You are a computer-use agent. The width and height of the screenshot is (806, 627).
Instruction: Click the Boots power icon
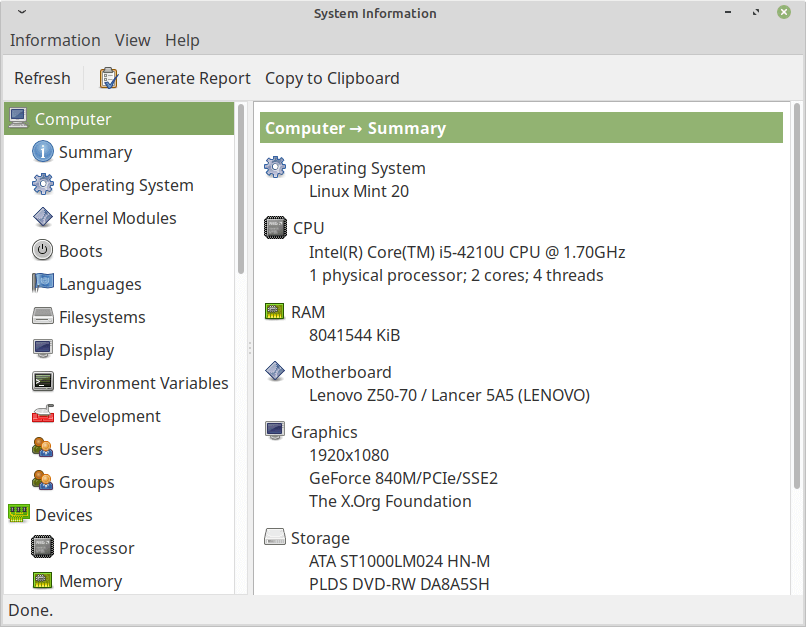43,251
